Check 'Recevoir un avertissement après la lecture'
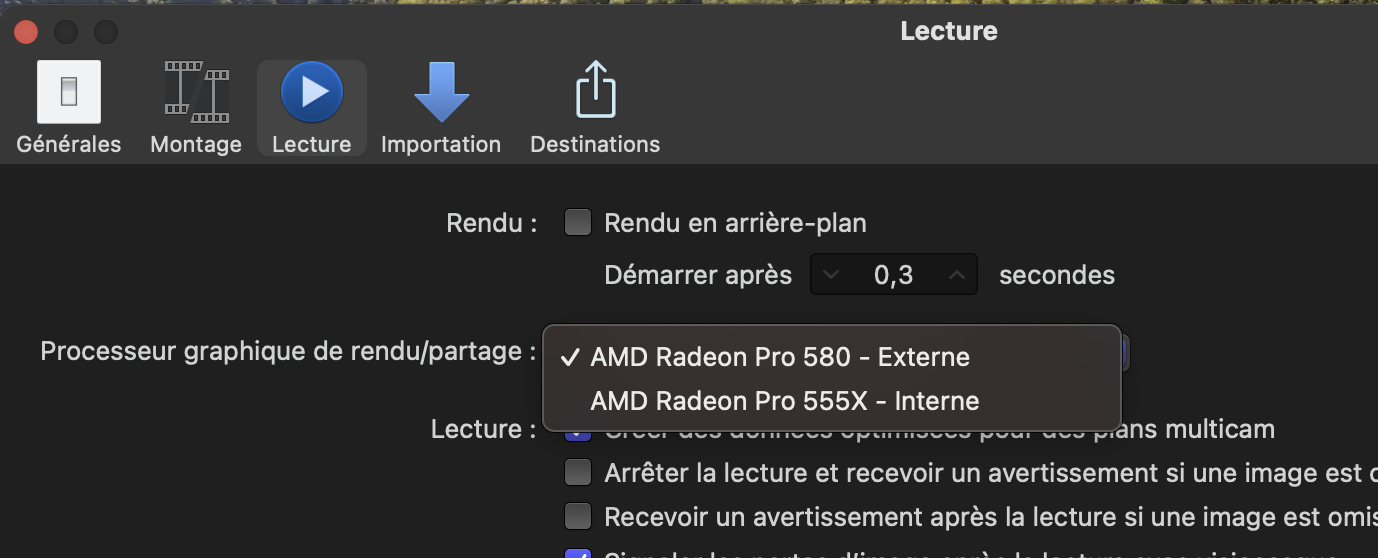This screenshot has height=558, width=1378. click(578, 517)
